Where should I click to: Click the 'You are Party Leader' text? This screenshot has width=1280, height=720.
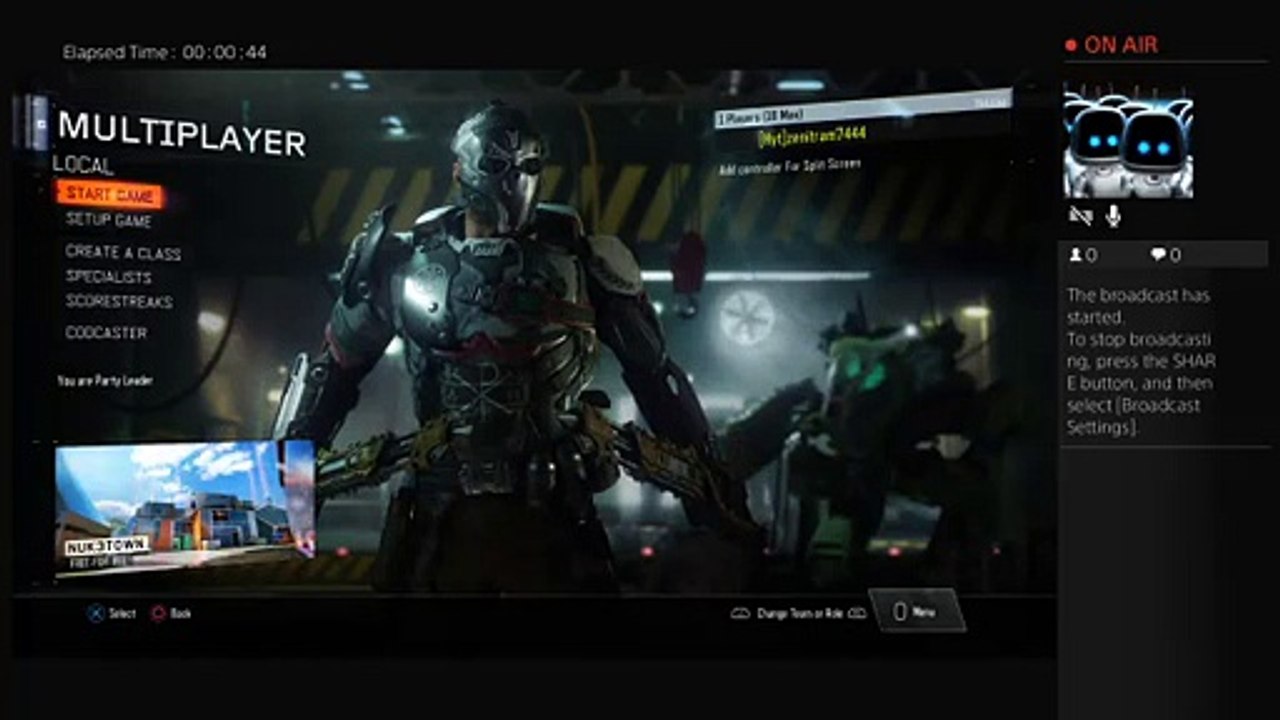pos(105,381)
